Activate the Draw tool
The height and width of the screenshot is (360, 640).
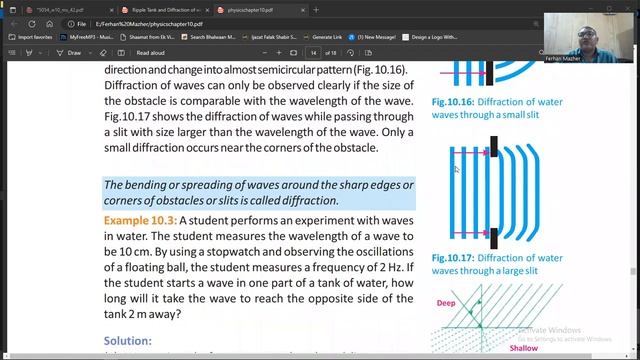(x=69, y=53)
